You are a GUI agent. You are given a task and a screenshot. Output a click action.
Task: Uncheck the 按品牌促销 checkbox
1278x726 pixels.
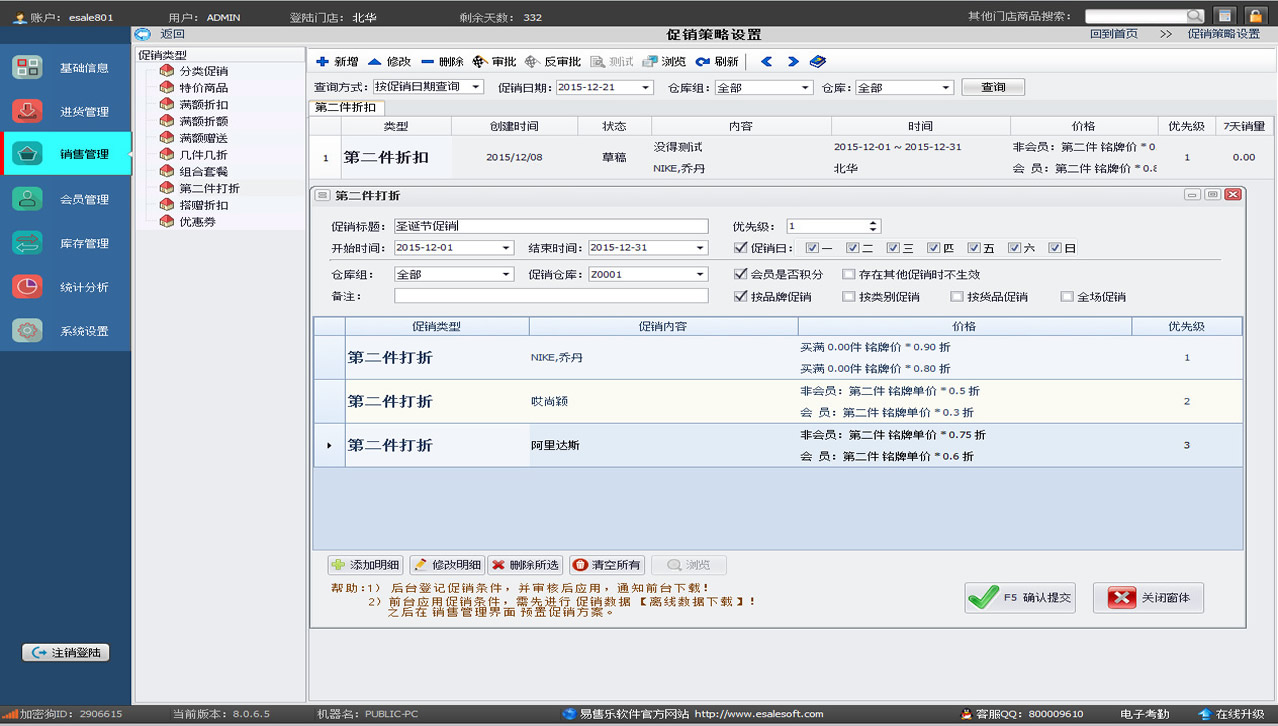[741, 297]
